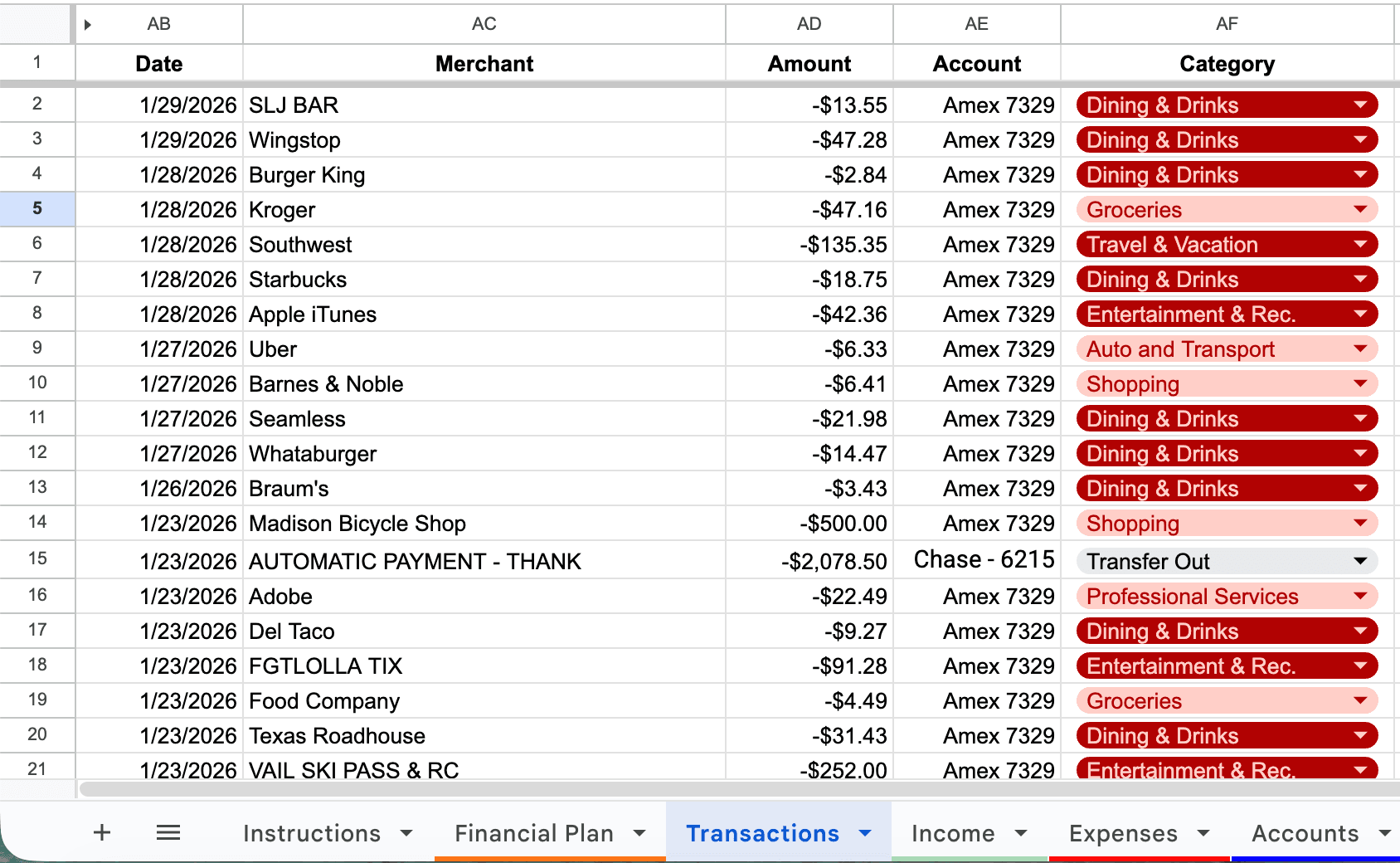Open the all sheets list icon
Image resolution: width=1400 pixels, height=863 pixels.
coord(168,833)
